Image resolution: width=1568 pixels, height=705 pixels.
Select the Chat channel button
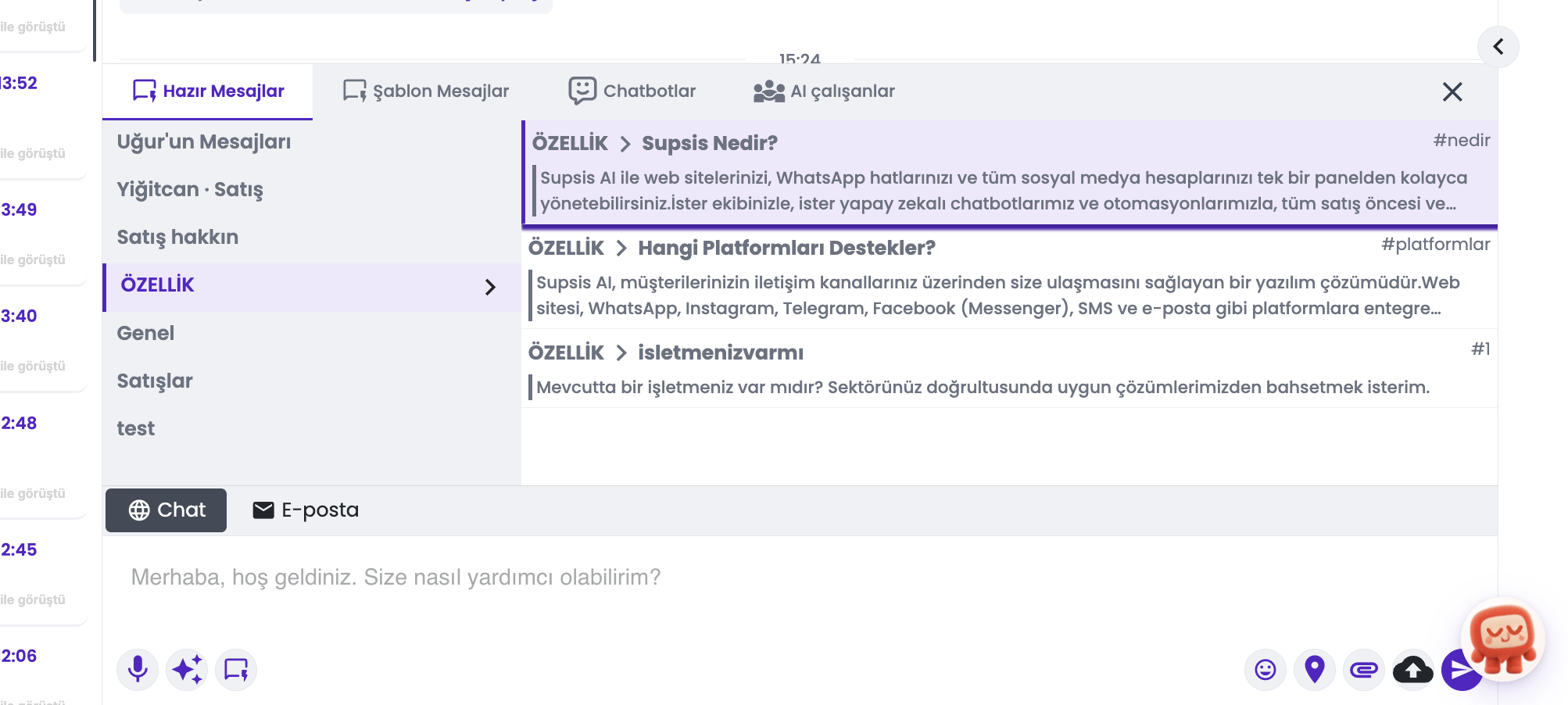(x=166, y=510)
